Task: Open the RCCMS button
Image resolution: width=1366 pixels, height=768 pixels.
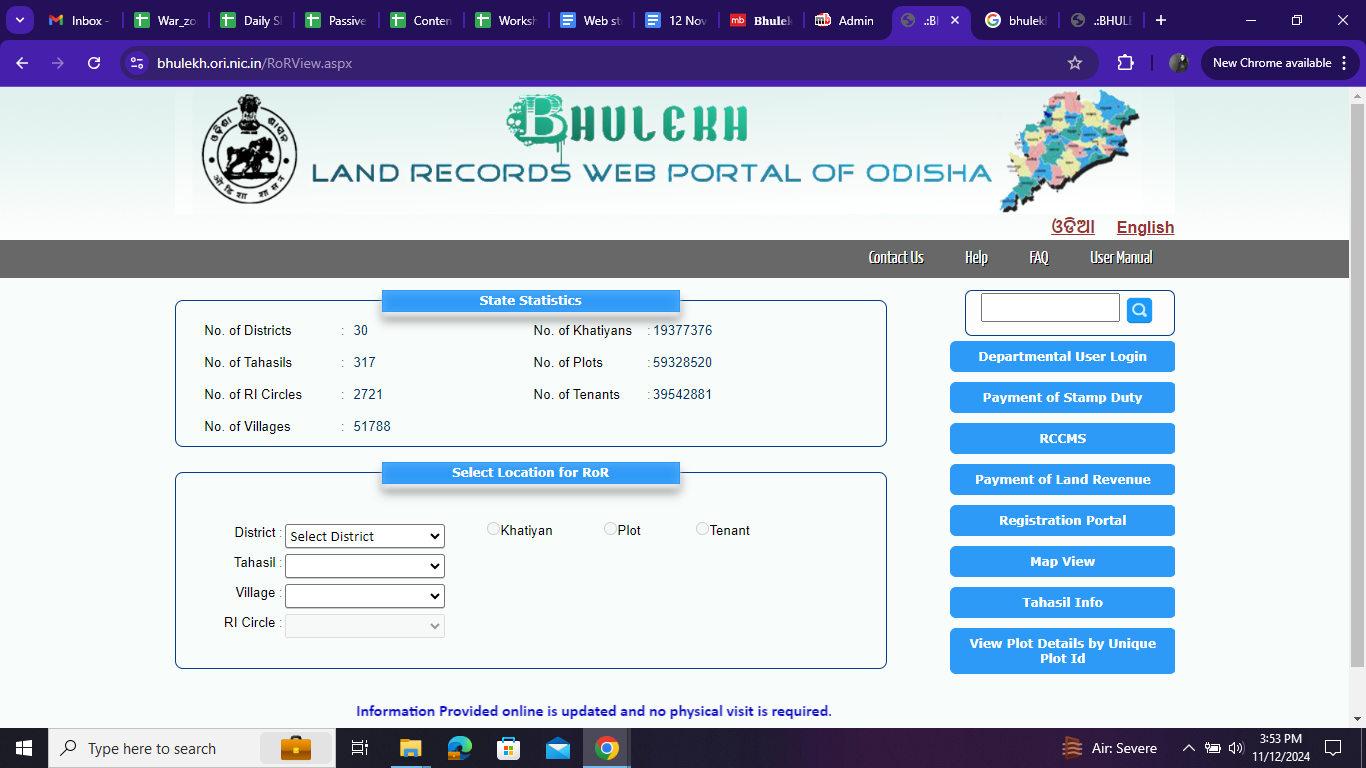Action: pos(1062,439)
